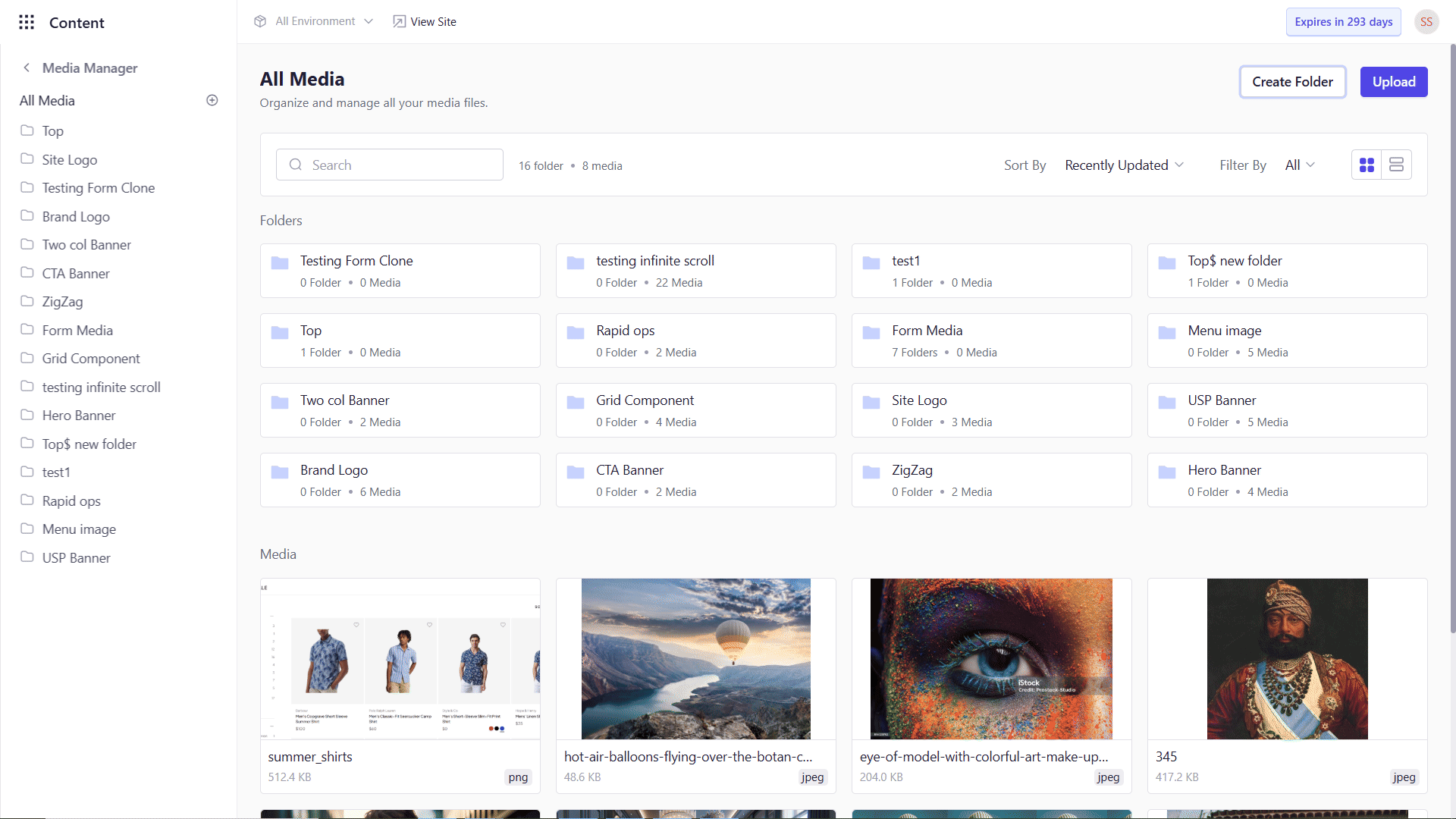
Task: Click the magnifier icon in Search box
Action: point(296,165)
